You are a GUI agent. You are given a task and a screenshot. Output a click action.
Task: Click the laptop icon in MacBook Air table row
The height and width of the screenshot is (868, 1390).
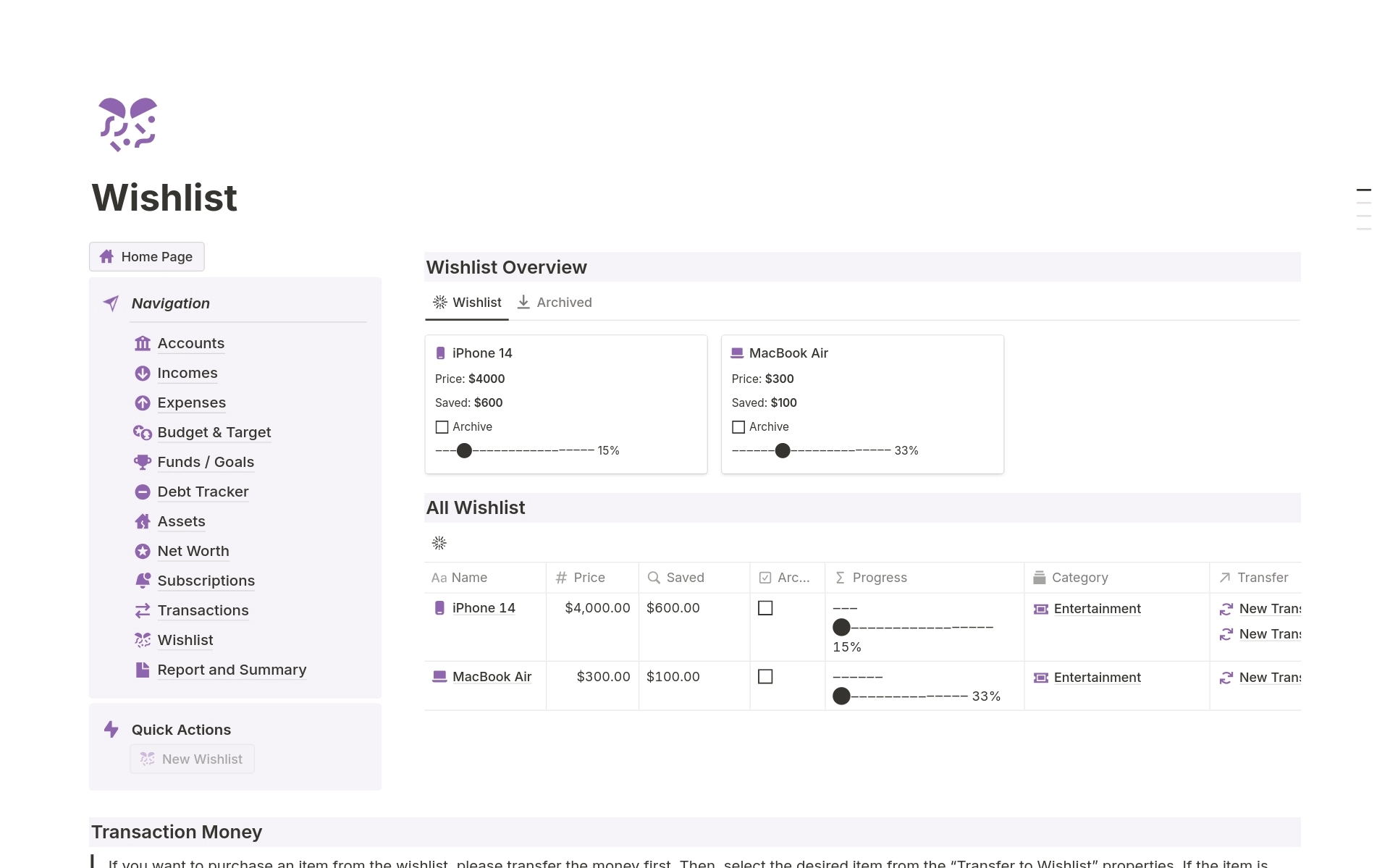439,676
